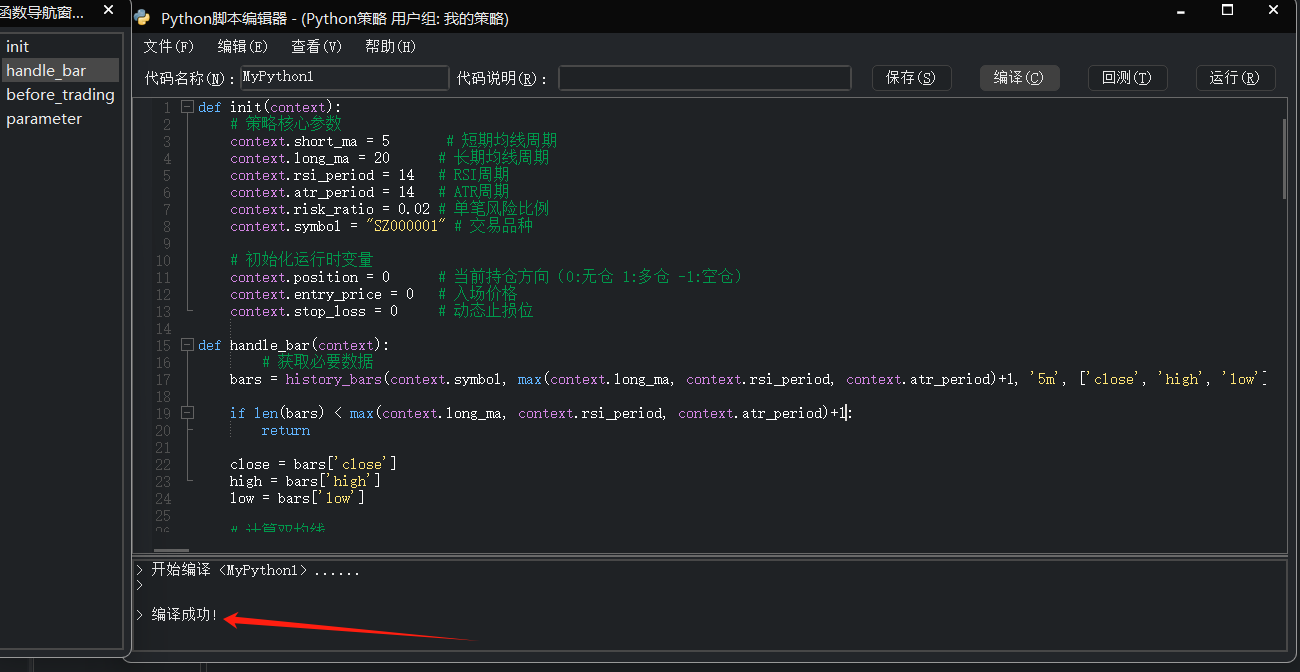Screen dimensions: 1300x672
Task: Select handle_bar in function navigator
Action: click(x=61, y=70)
